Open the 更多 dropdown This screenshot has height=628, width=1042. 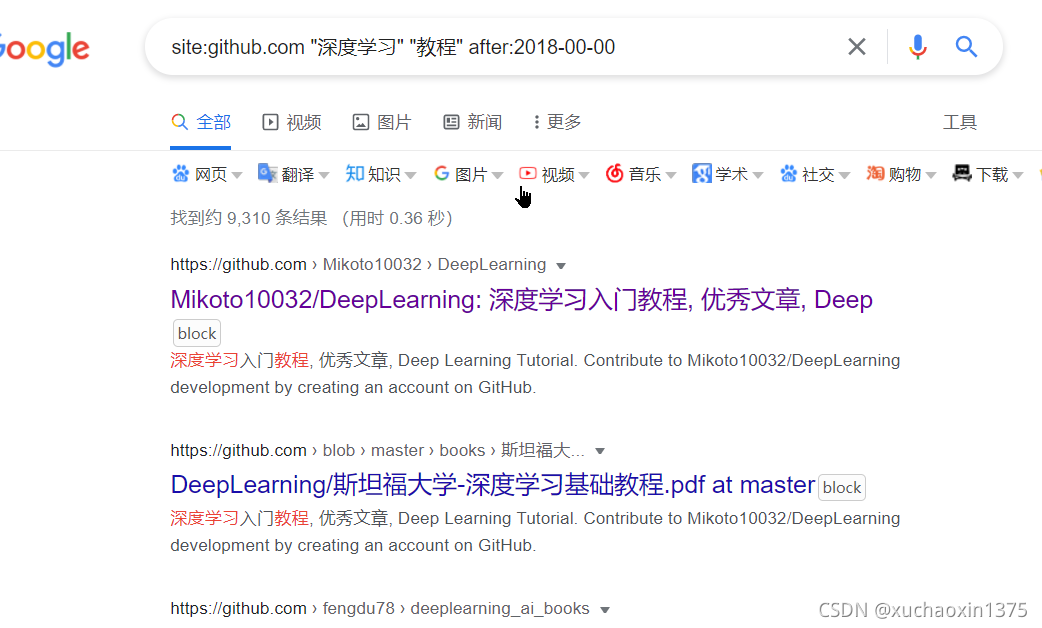(x=555, y=122)
